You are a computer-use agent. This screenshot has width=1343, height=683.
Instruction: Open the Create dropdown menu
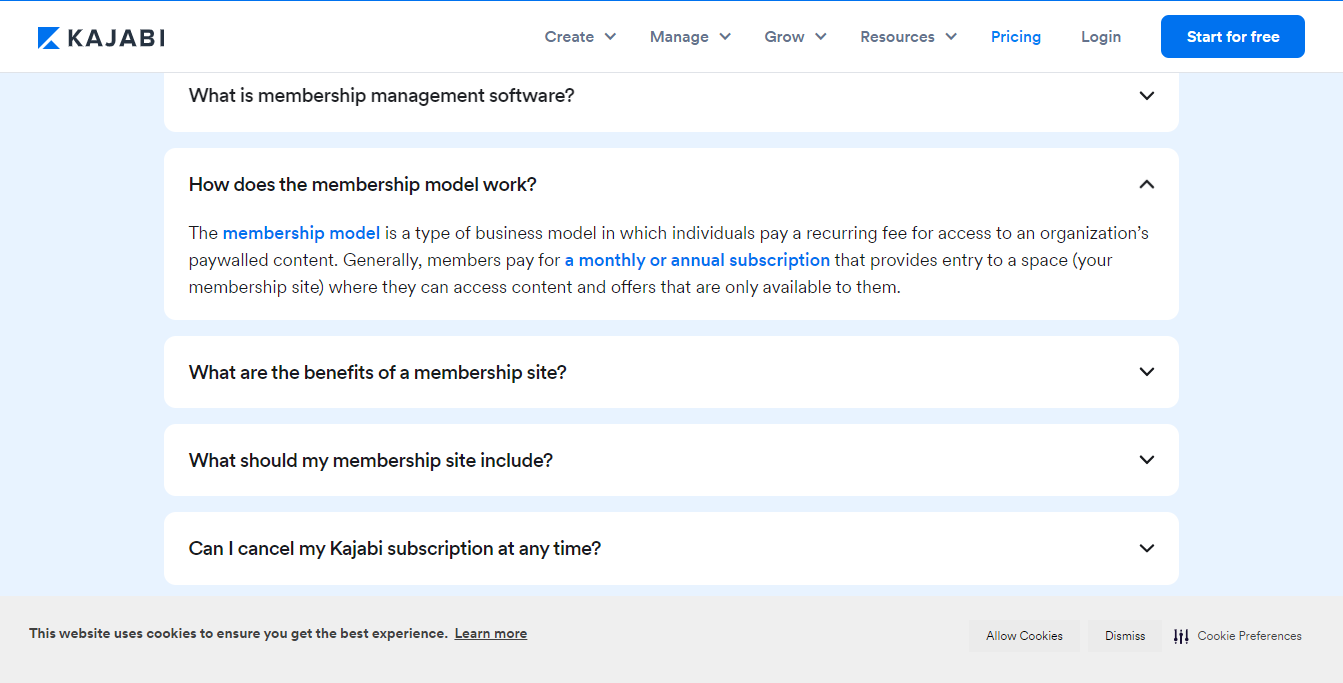point(570,37)
